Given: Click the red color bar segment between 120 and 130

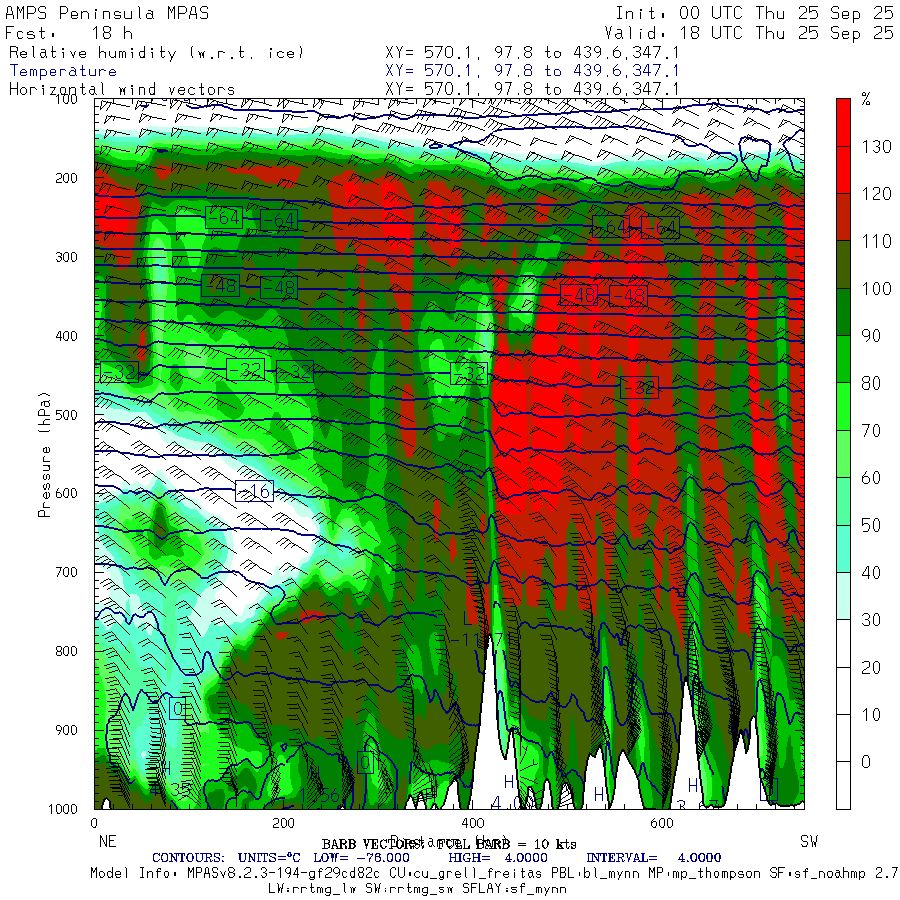Looking at the screenshot, I should click(843, 170).
